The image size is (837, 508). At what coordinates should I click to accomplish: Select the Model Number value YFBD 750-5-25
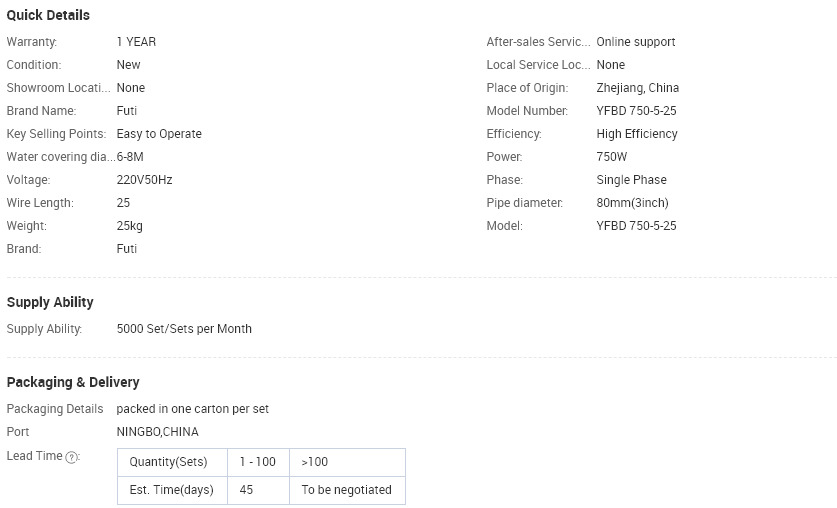click(x=636, y=110)
